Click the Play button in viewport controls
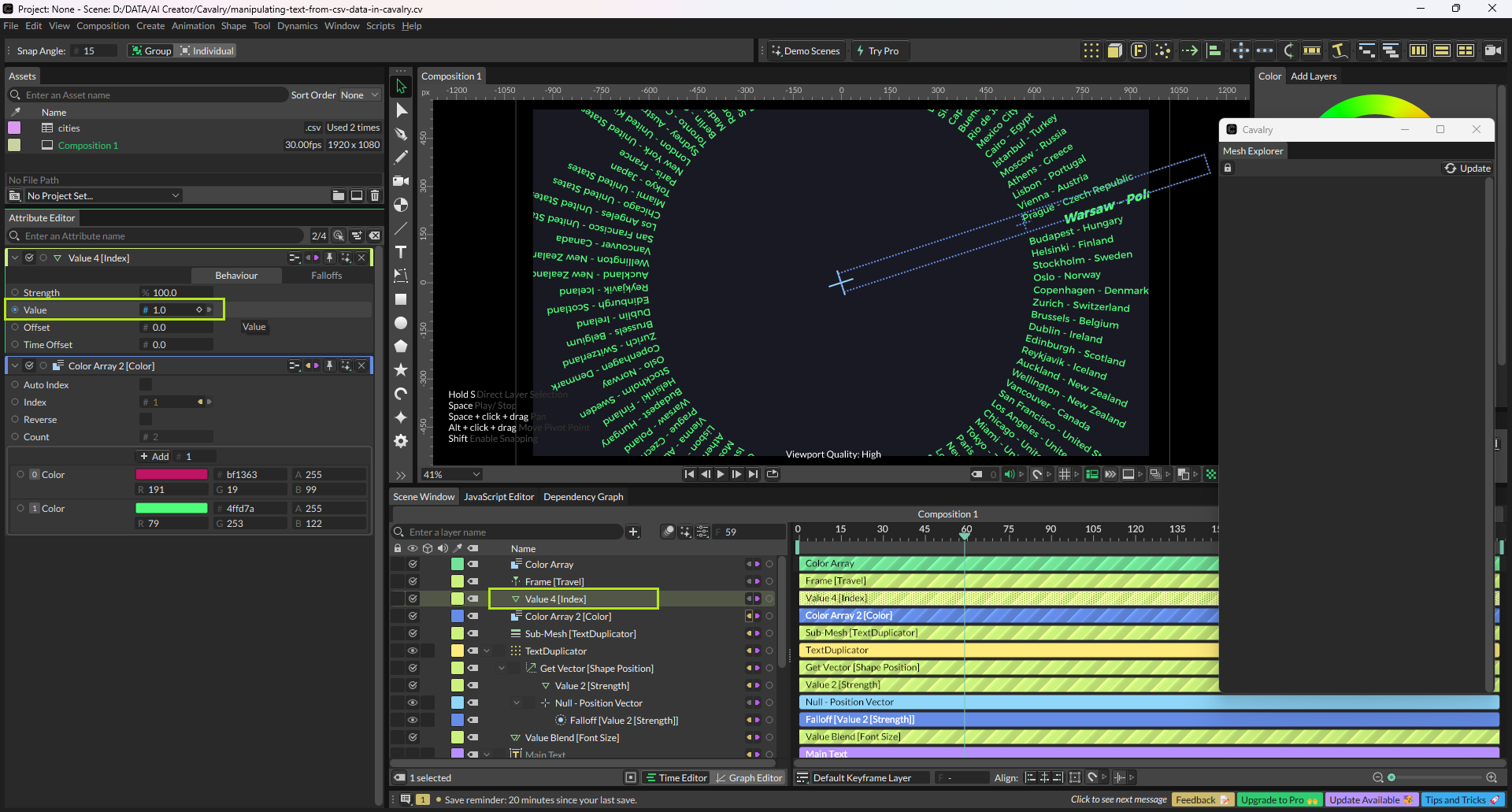The width and height of the screenshot is (1512, 812). point(721,474)
